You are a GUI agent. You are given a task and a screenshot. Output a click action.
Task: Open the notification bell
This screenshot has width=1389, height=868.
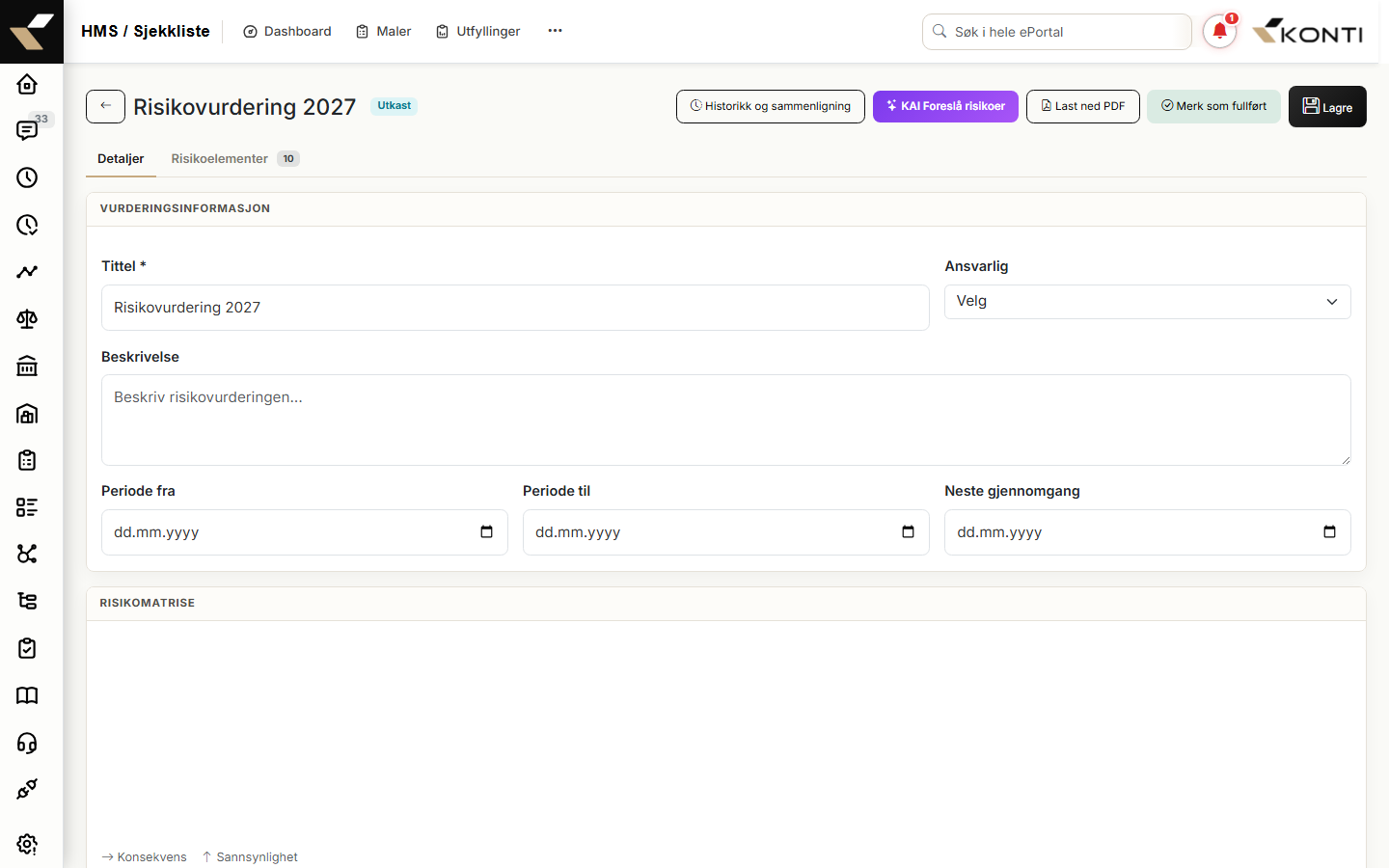pos(1220,31)
